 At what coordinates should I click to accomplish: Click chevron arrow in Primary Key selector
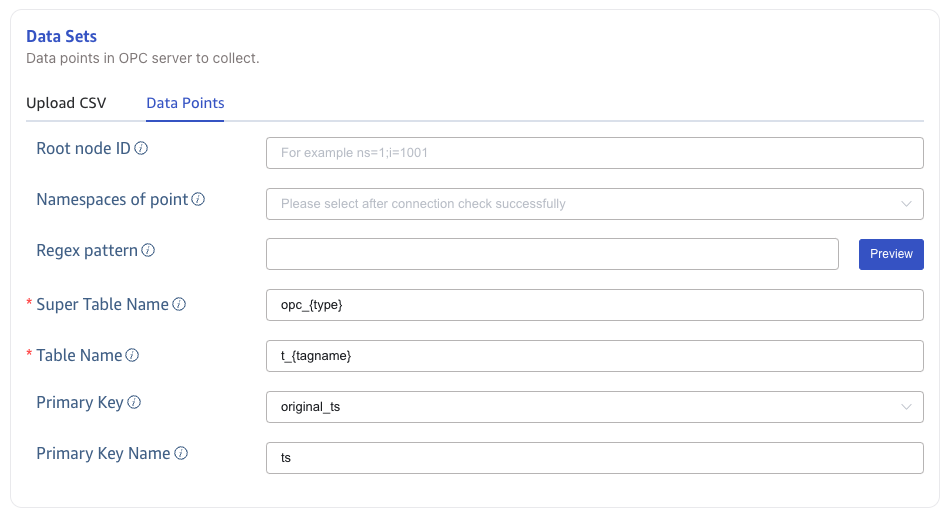point(906,407)
